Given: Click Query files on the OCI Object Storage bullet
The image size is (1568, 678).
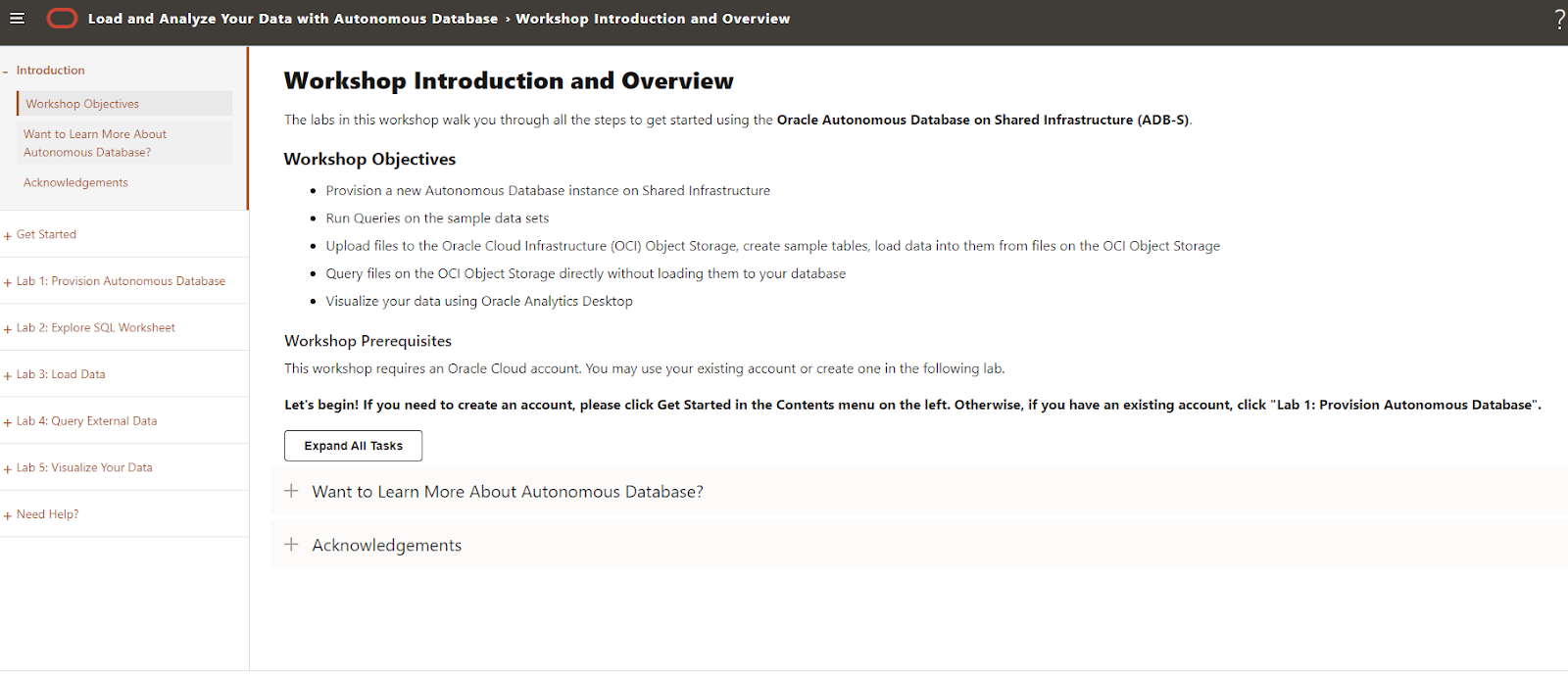Looking at the screenshot, I should [x=585, y=274].
